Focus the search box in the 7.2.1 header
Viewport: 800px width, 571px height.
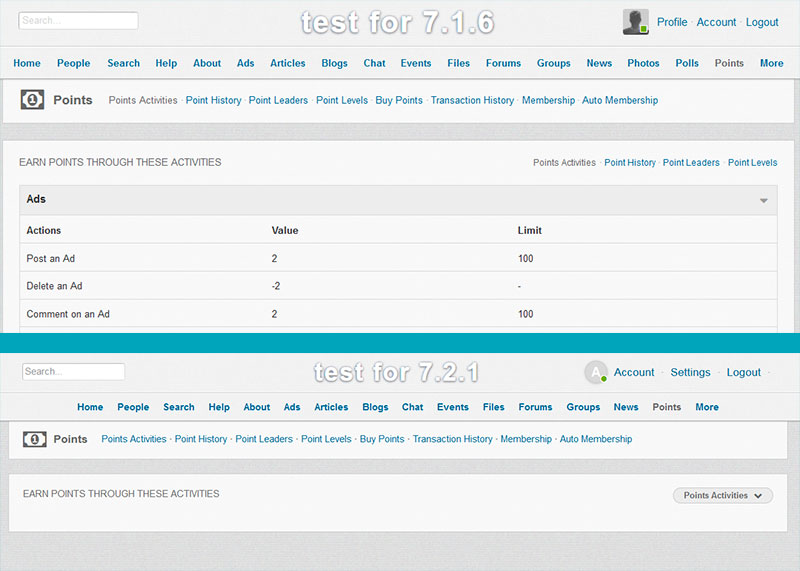(x=73, y=371)
